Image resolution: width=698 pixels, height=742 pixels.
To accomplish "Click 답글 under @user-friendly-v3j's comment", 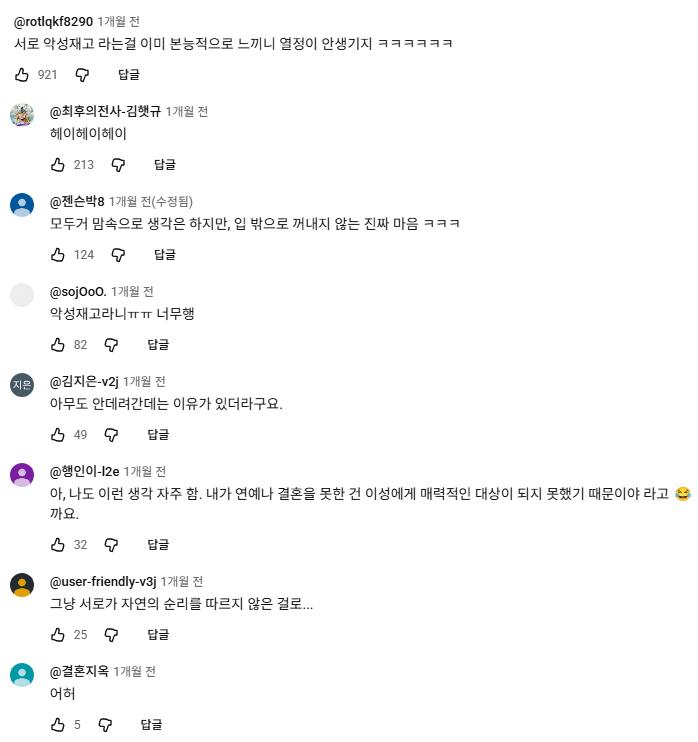I will click(x=158, y=634).
